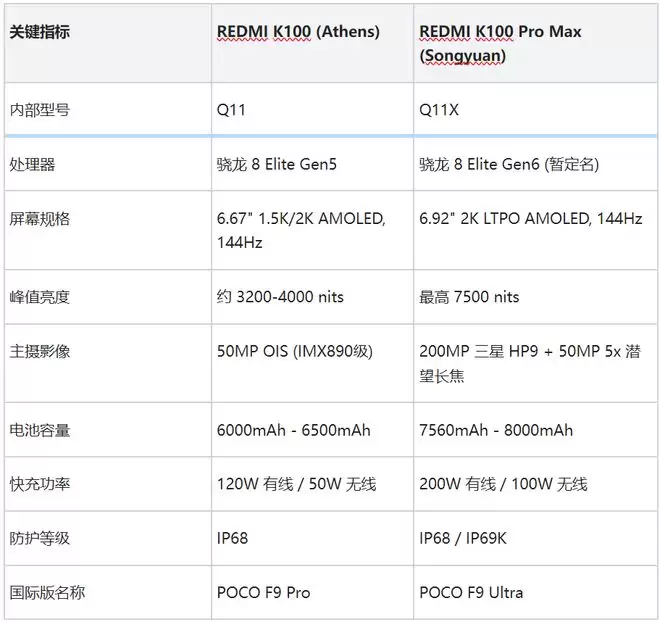Select the 屏幕规格 row label

pyautogui.click(x=39, y=218)
